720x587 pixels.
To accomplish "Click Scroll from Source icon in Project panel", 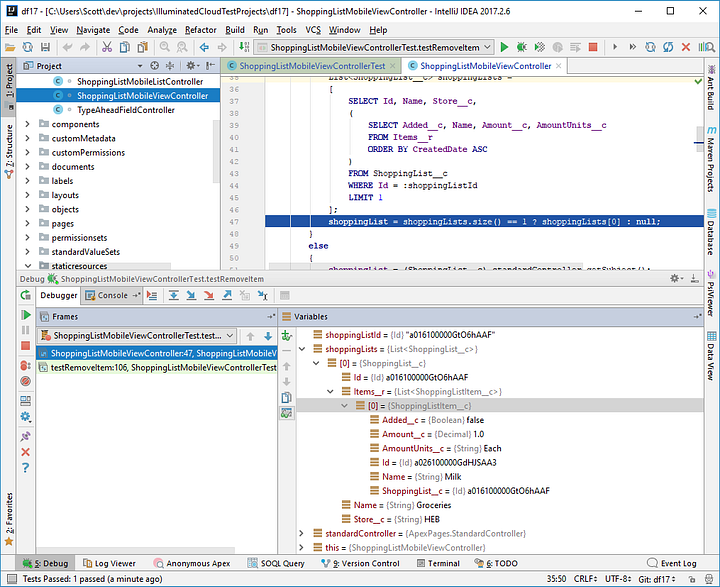I will tap(155, 66).
